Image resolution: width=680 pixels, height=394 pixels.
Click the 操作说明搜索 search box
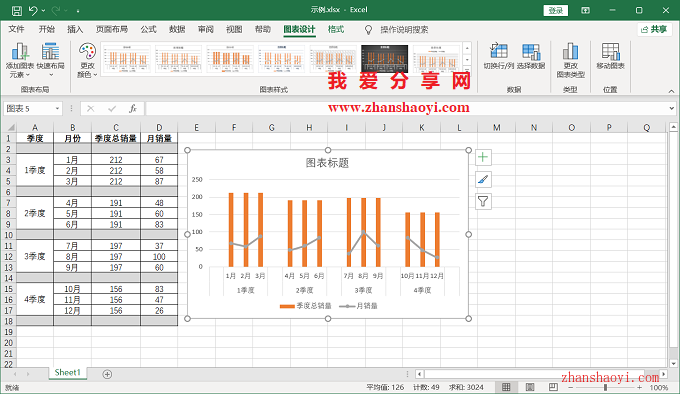pos(404,29)
